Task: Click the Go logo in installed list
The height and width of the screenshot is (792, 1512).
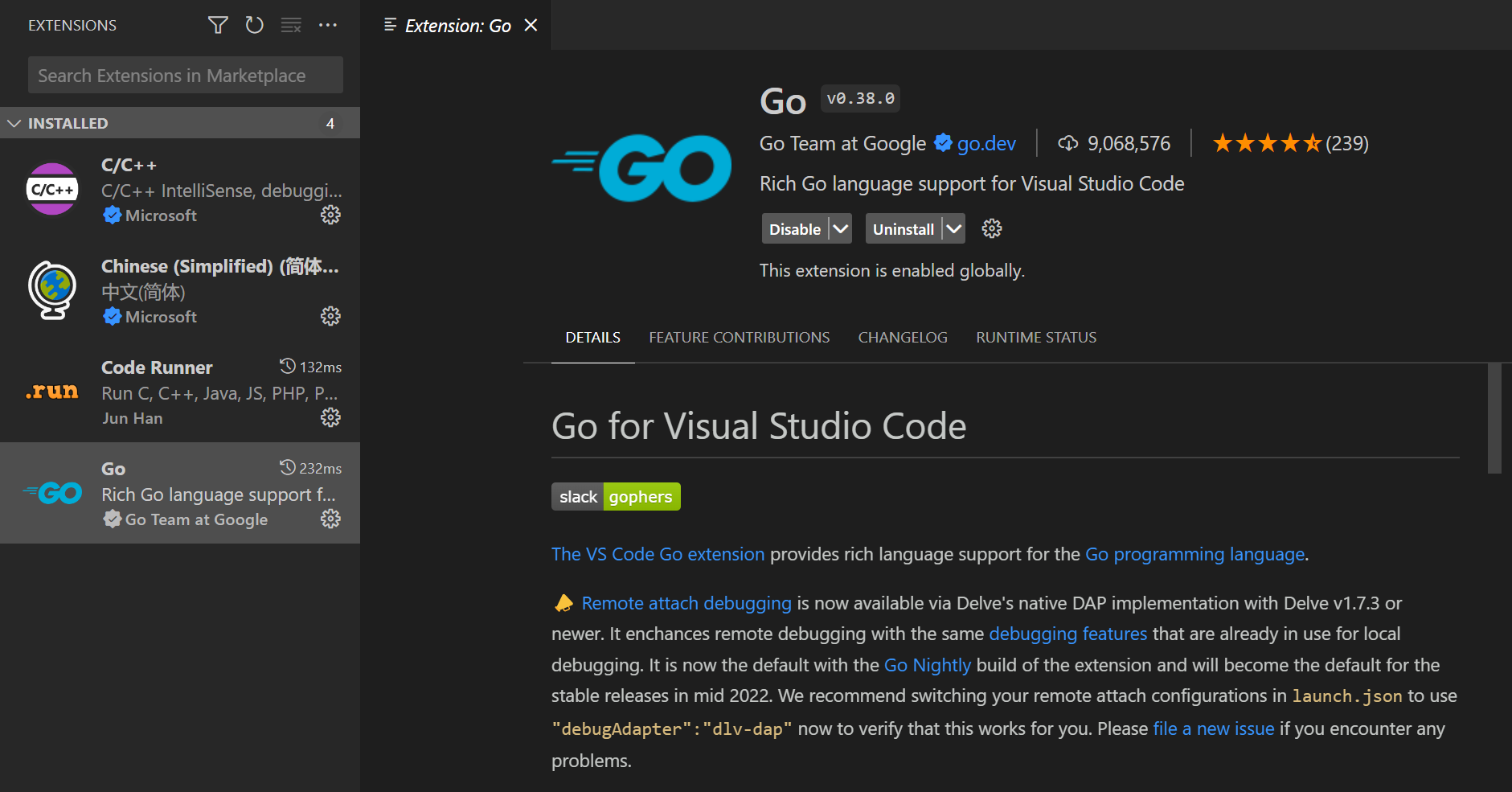Action: (x=52, y=493)
